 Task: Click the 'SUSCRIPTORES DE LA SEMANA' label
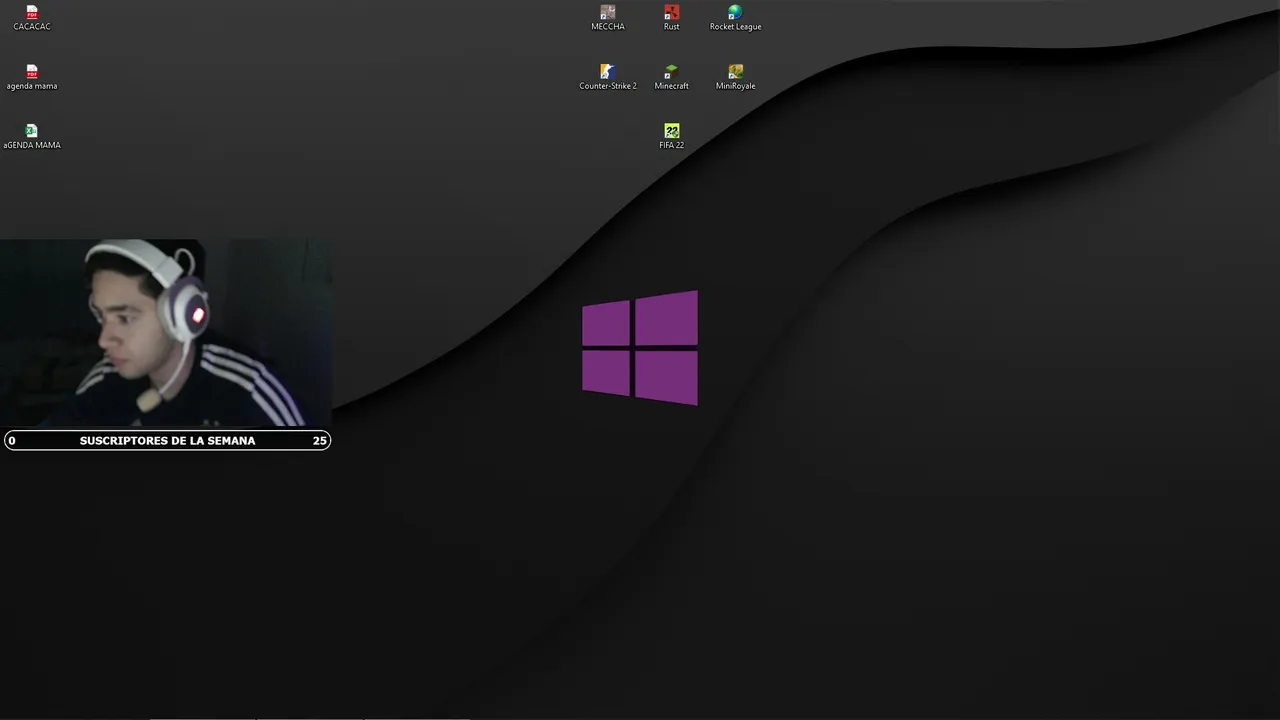(x=167, y=440)
